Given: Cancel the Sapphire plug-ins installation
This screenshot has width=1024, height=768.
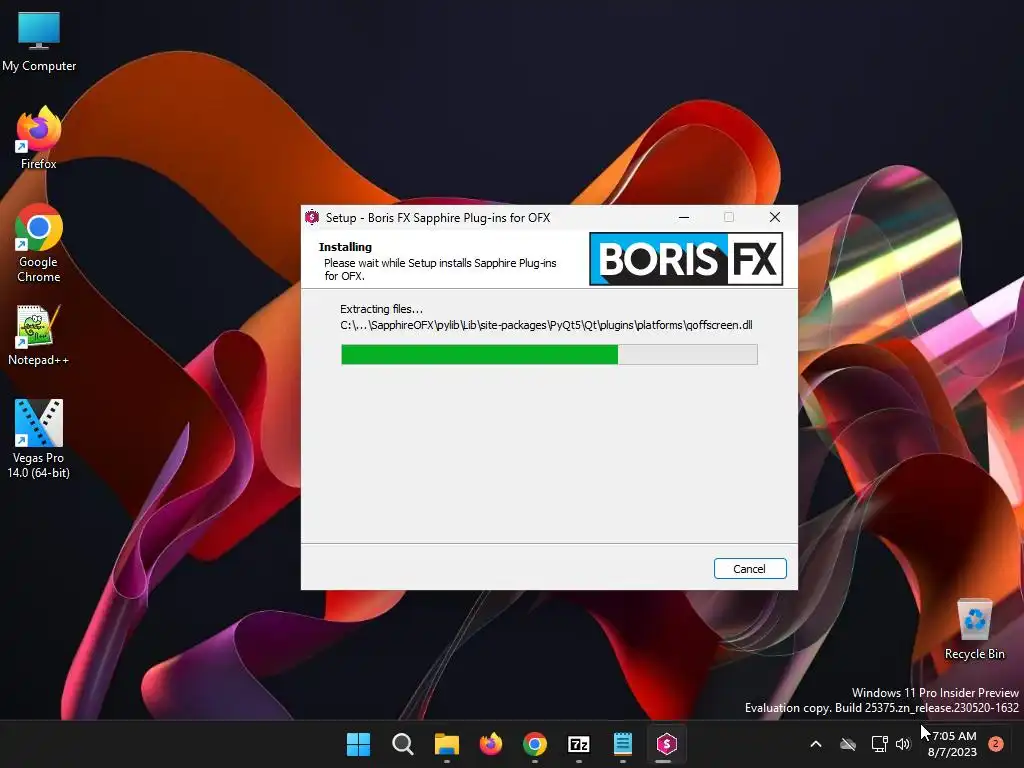Looking at the screenshot, I should click(x=750, y=568).
